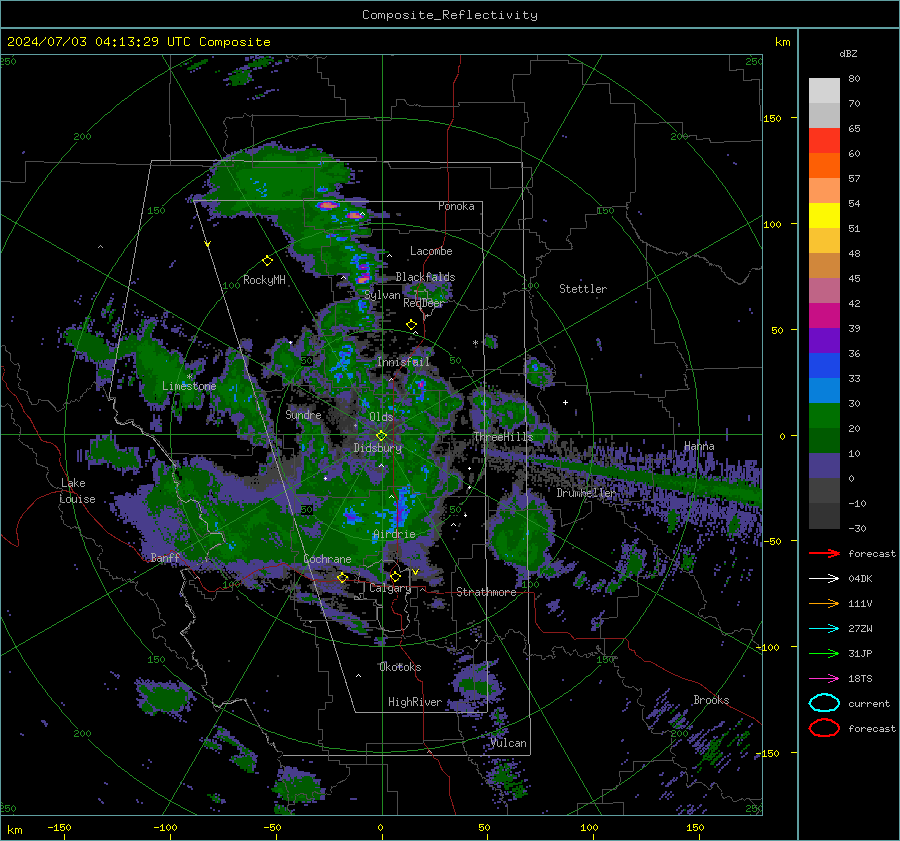This screenshot has height=841, width=900.
Task: Click the ThreeHills label
Action: pos(503,437)
